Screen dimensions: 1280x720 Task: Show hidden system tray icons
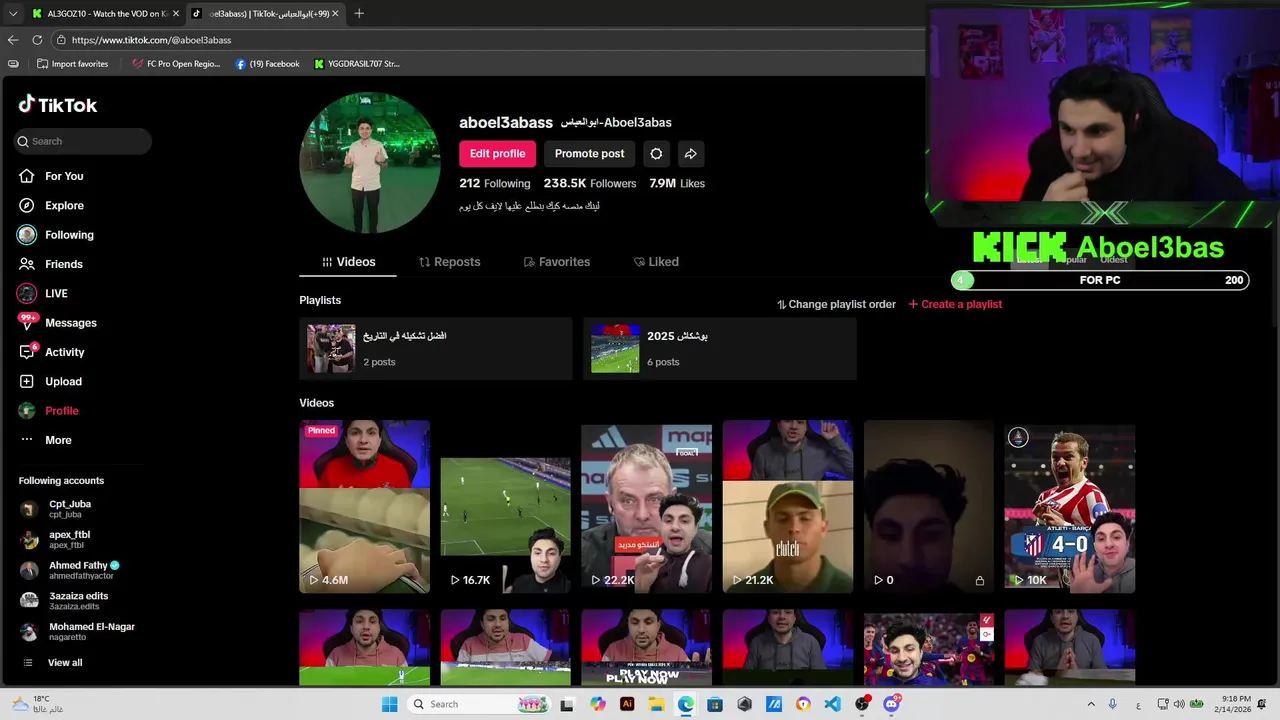point(1091,704)
